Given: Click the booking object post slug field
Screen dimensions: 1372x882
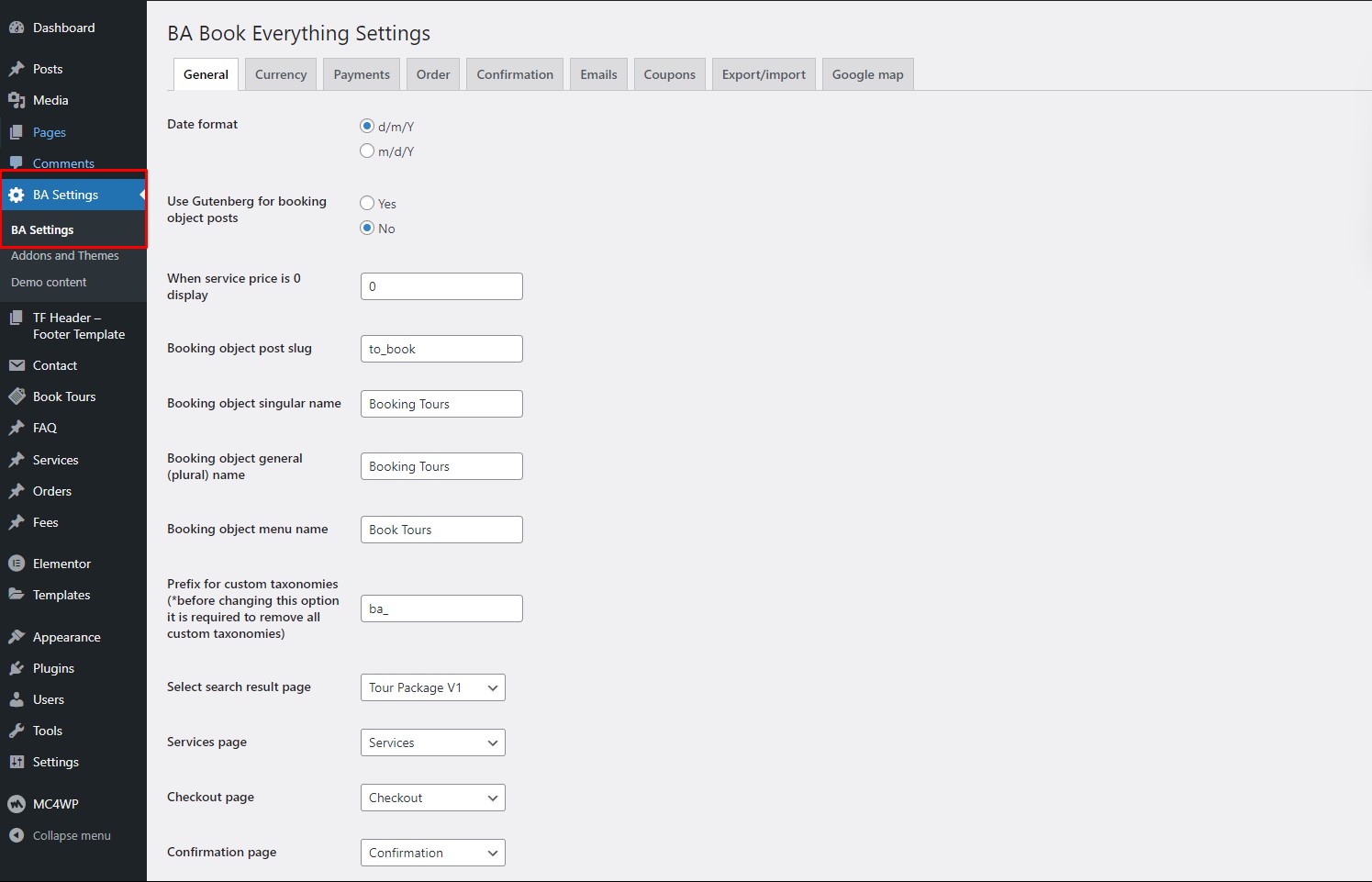Looking at the screenshot, I should tap(441, 349).
